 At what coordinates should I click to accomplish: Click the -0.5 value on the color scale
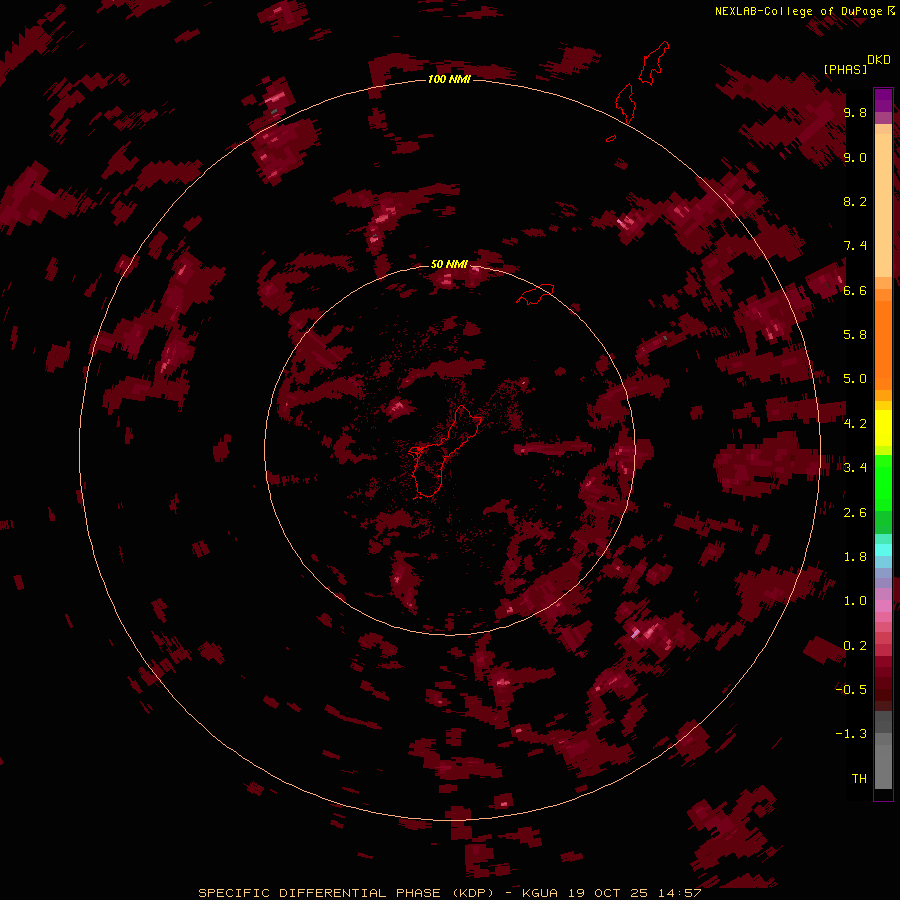point(851,689)
